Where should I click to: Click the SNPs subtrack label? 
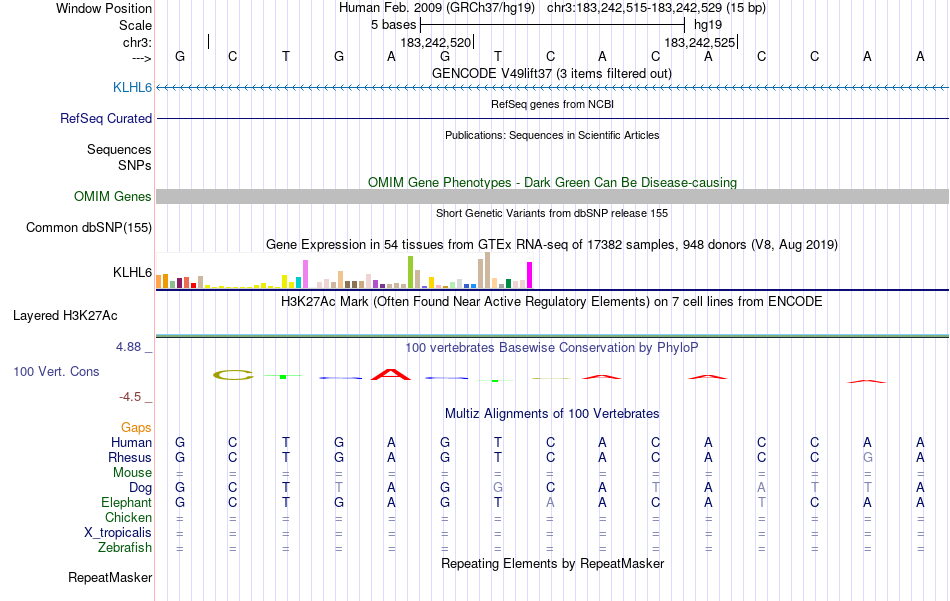(x=135, y=165)
